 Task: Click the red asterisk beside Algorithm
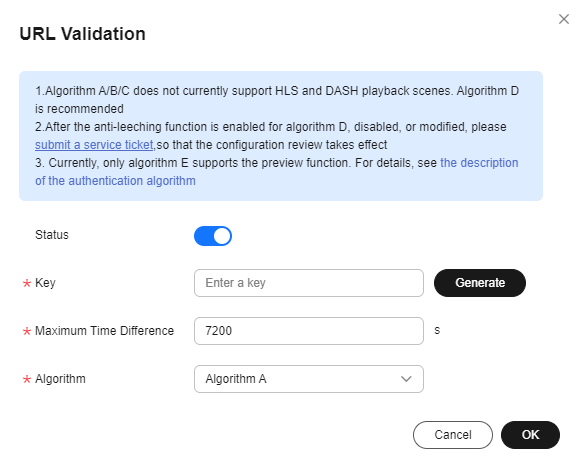(27, 379)
